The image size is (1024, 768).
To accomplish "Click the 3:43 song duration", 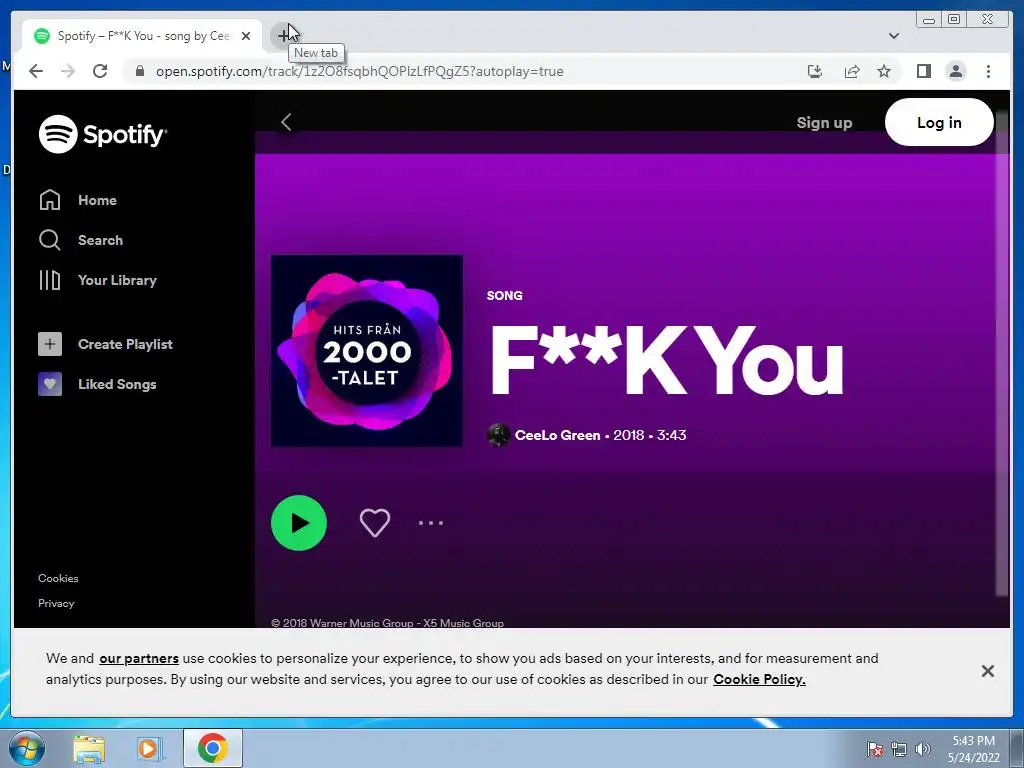I will tap(671, 435).
